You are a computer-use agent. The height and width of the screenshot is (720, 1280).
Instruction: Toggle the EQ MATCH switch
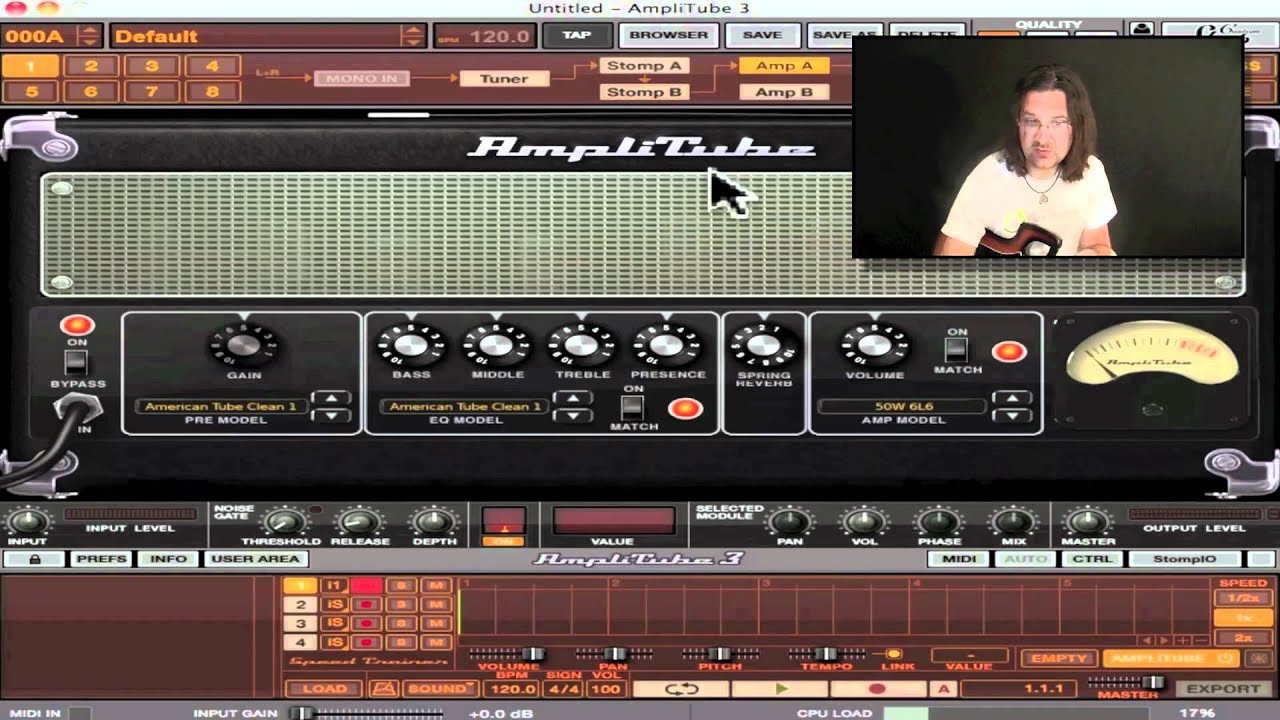(x=633, y=407)
